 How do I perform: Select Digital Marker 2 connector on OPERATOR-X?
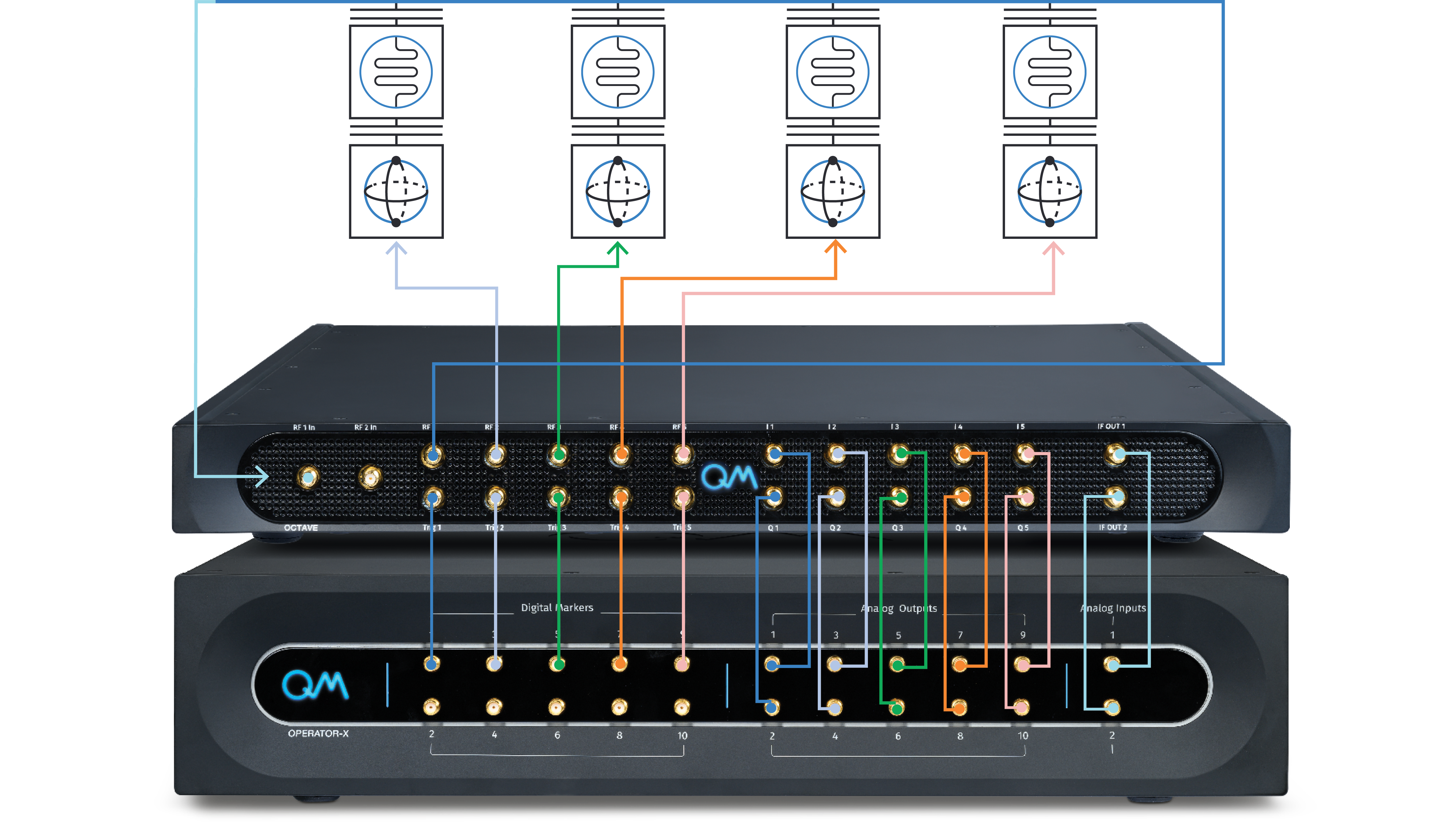pos(431,707)
